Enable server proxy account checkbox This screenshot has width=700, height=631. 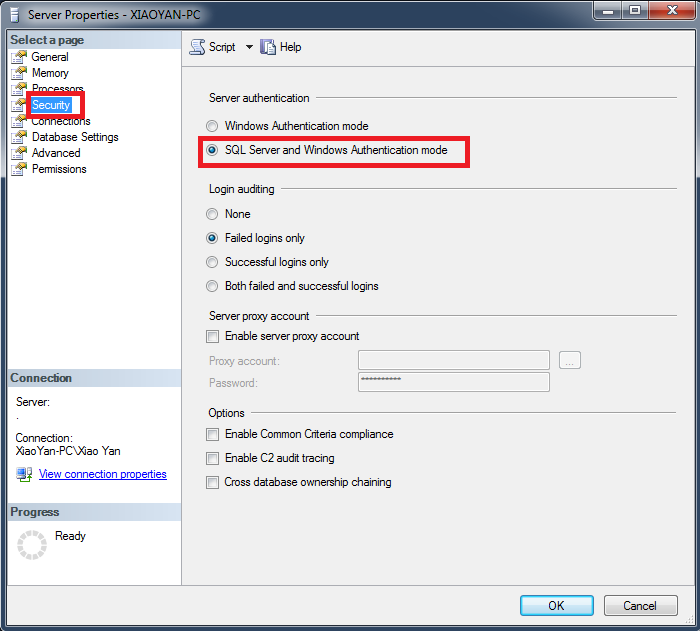[212, 336]
